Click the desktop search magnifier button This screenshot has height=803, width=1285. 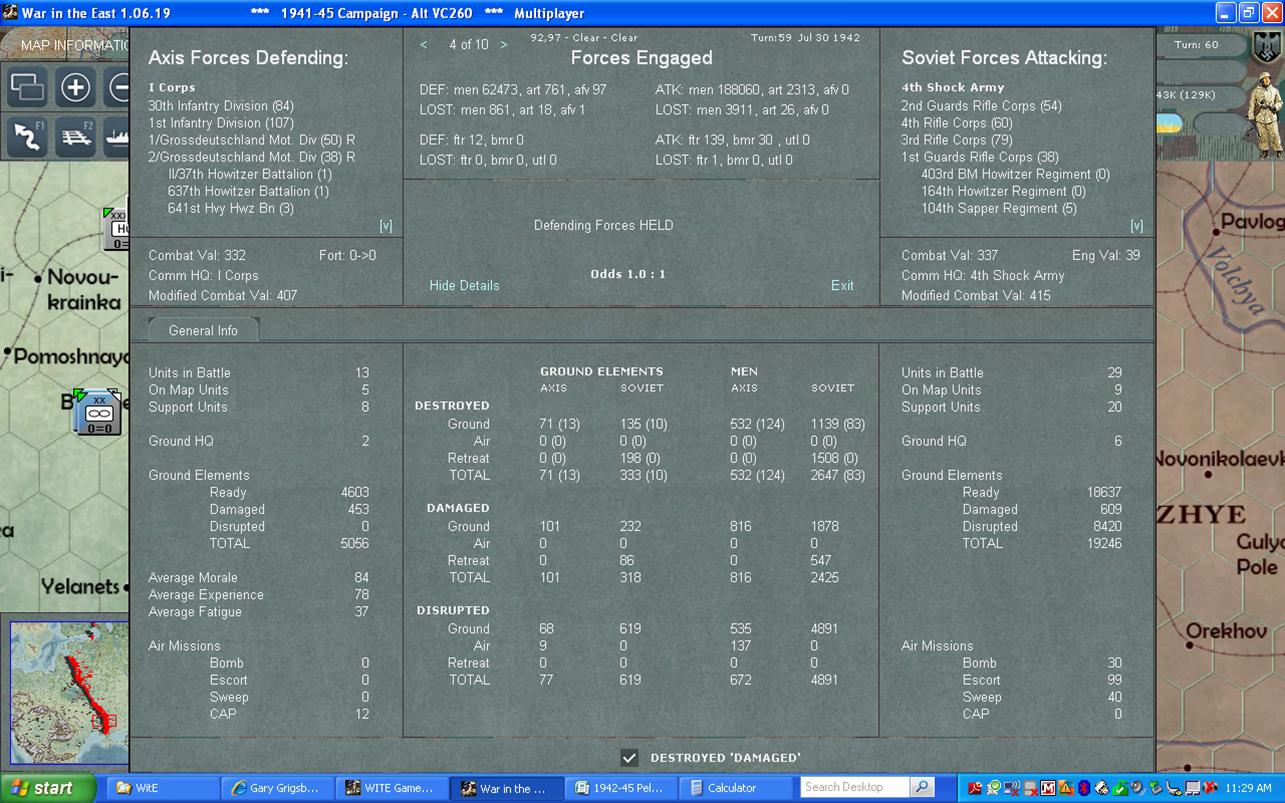(x=922, y=787)
